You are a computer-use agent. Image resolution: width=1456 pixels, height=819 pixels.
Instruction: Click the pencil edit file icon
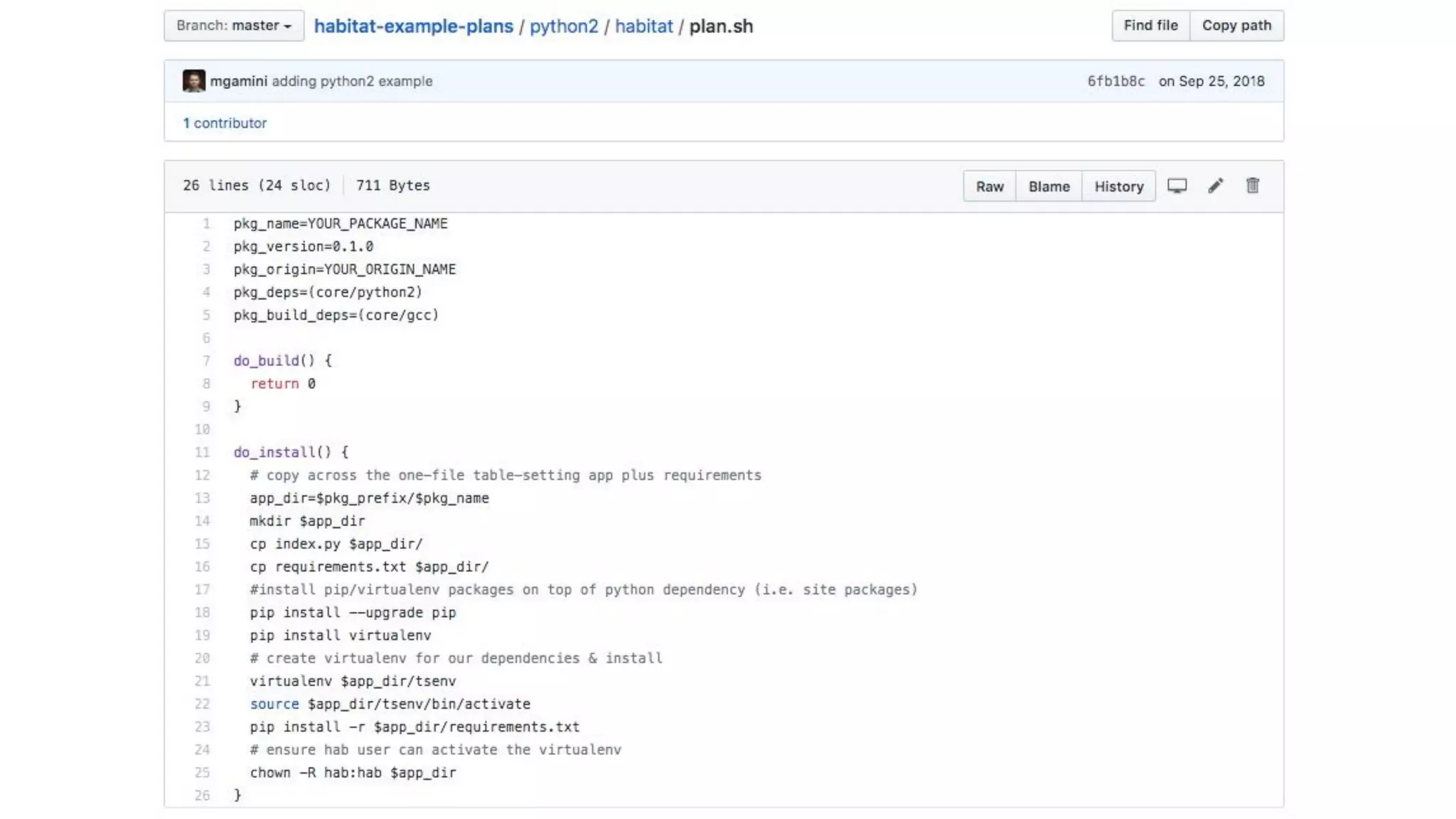coord(1215,186)
